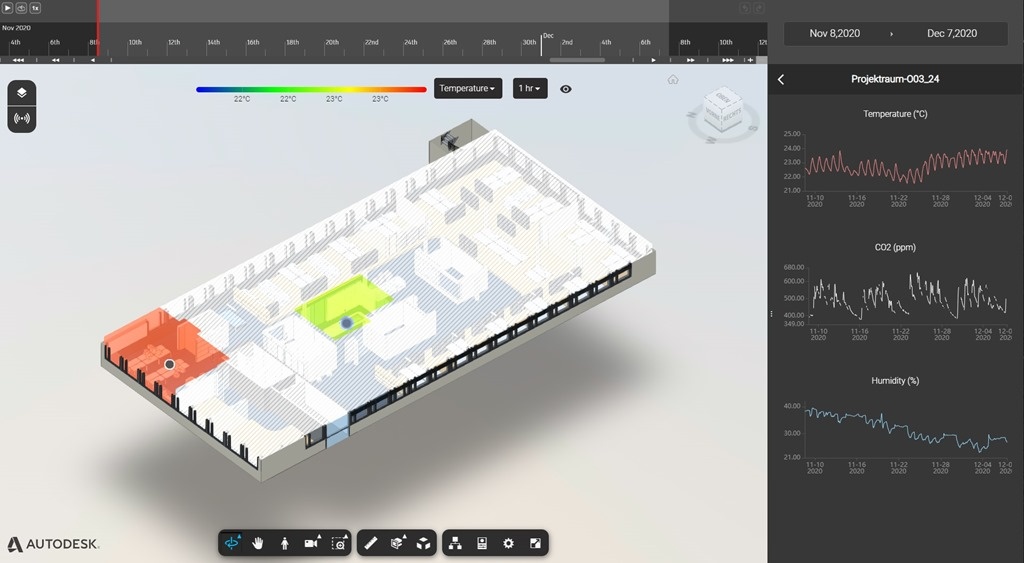Select the Orbit tool in bottom toolbar

pyautogui.click(x=233, y=543)
